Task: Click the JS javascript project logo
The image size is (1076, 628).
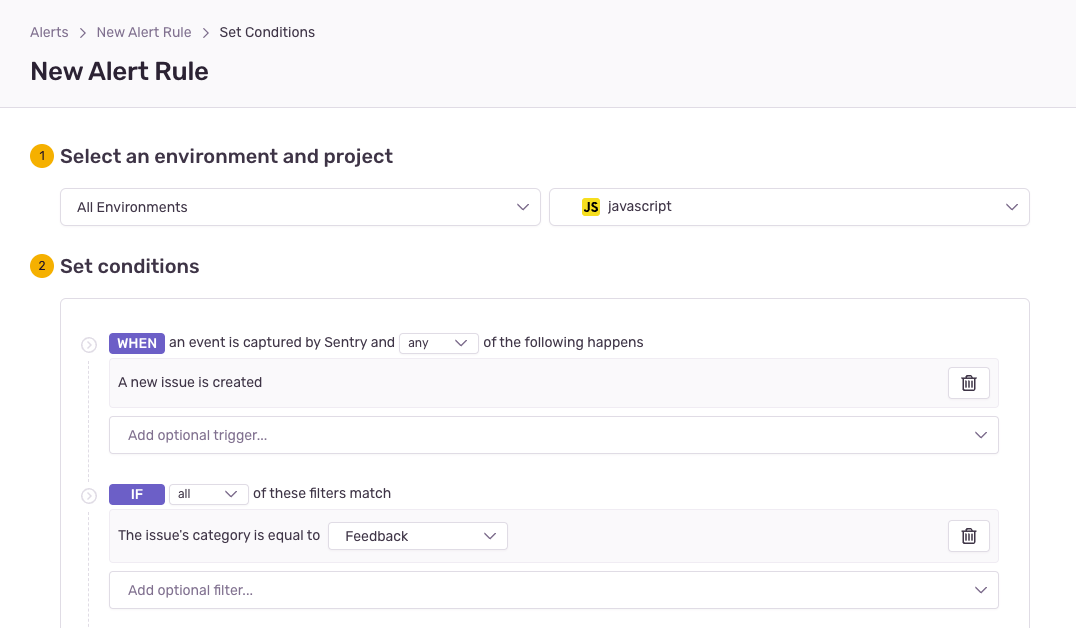Action: [x=590, y=206]
